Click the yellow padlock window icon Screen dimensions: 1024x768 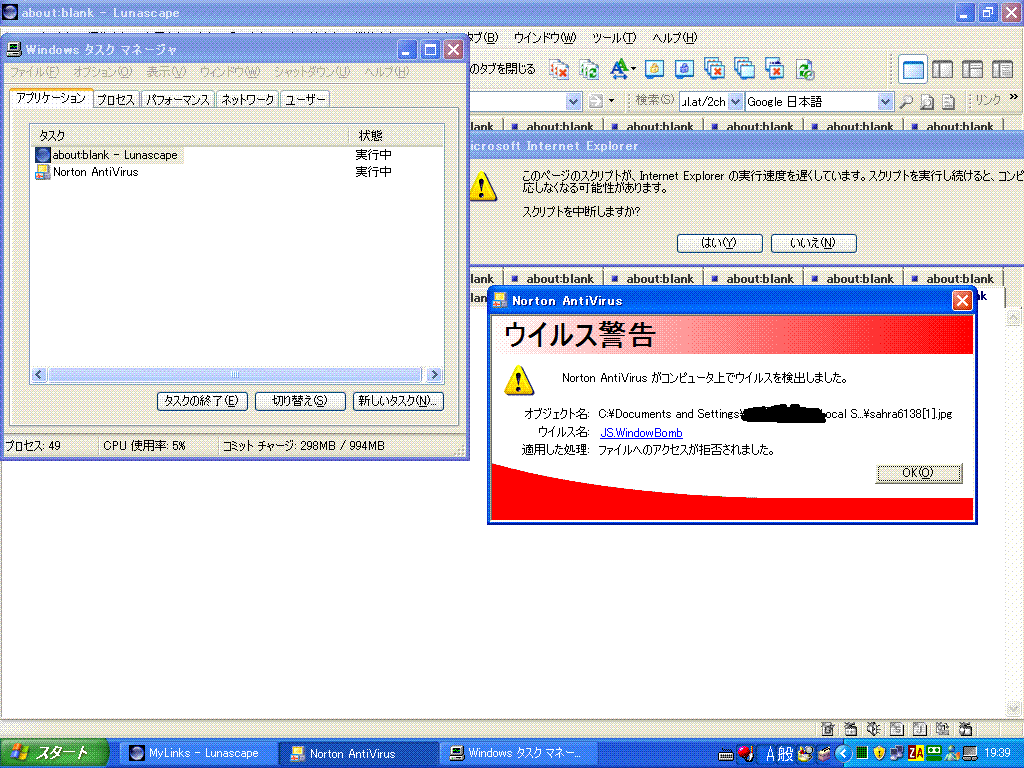click(x=654, y=69)
